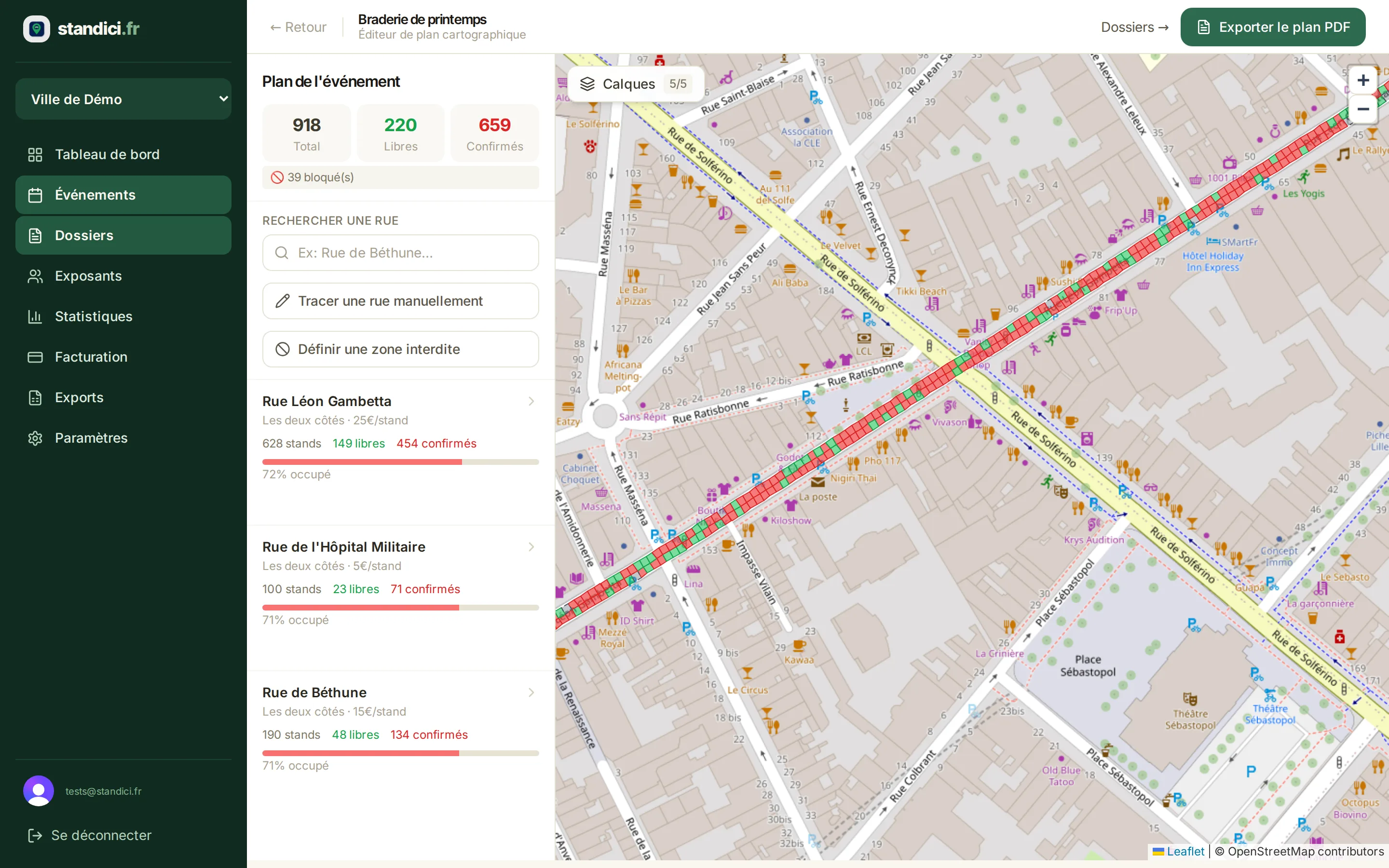Click the Exposants people icon
The image size is (1389, 868).
pos(35,276)
